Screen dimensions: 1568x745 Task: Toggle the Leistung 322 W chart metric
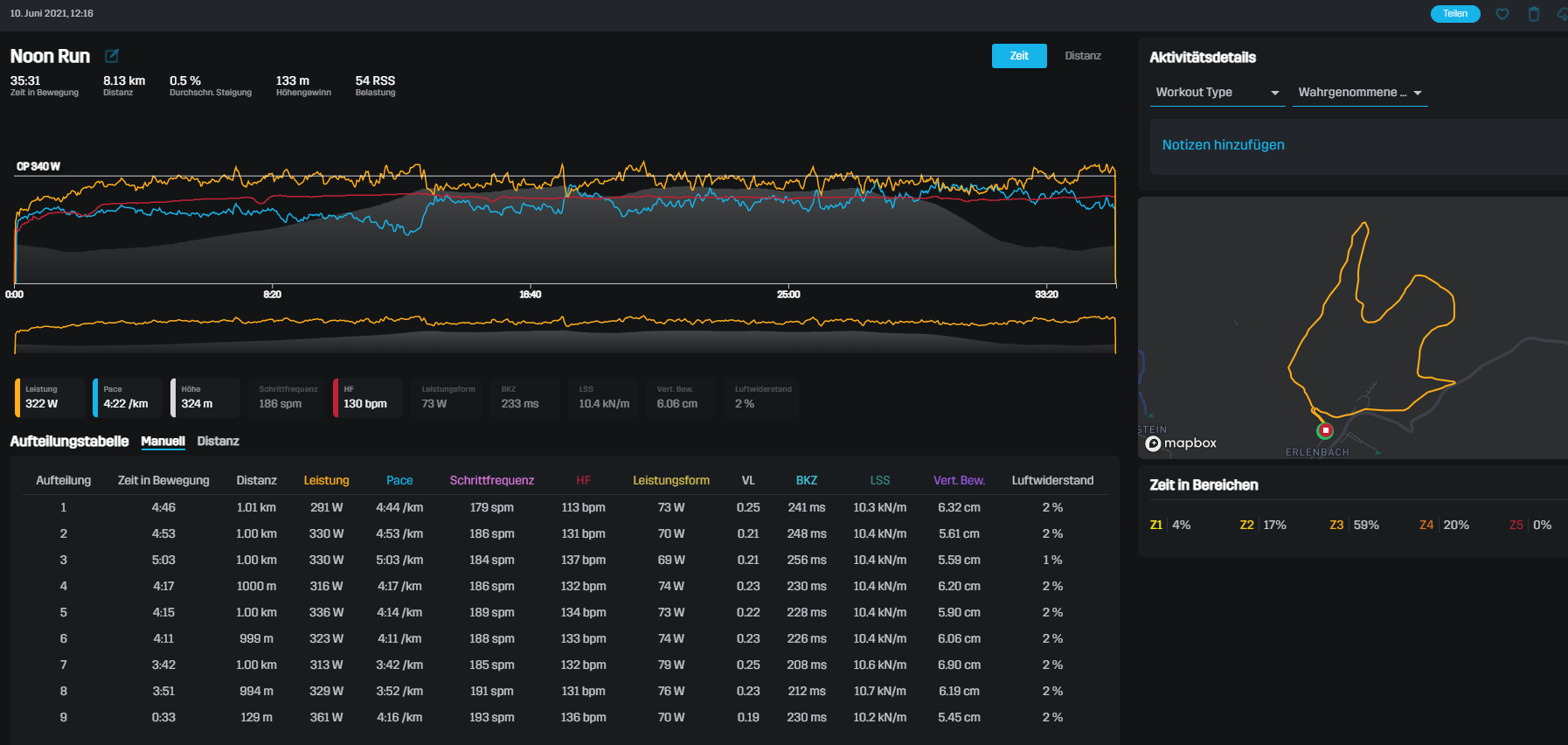coord(50,397)
